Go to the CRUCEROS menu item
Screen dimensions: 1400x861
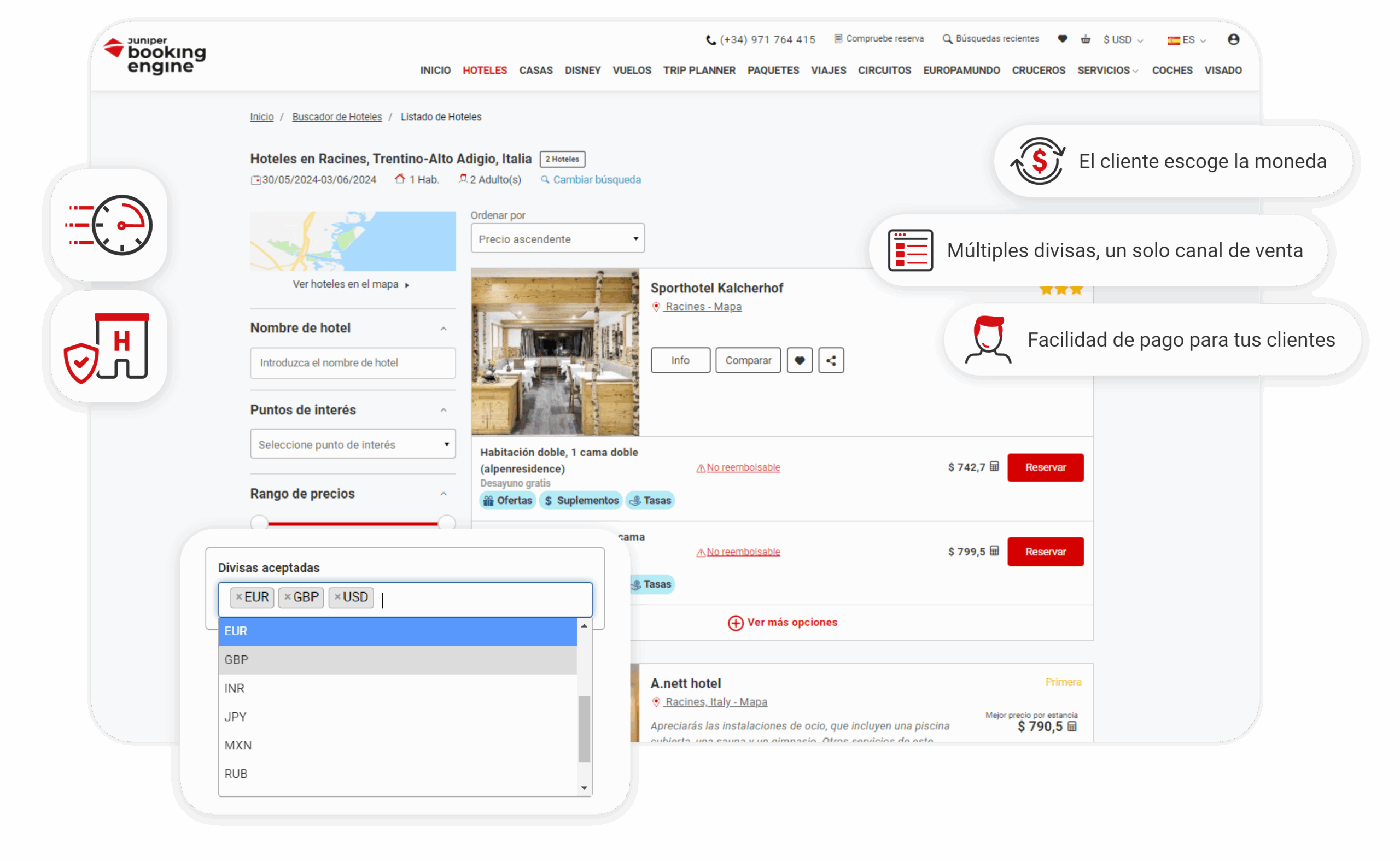coord(1038,71)
